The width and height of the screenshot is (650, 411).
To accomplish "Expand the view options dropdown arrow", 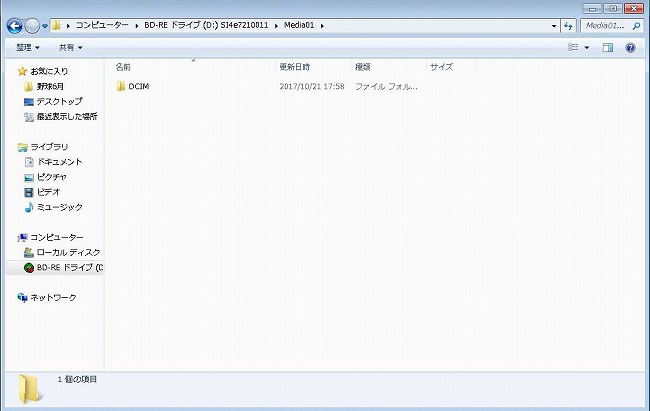I will (x=587, y=47).
